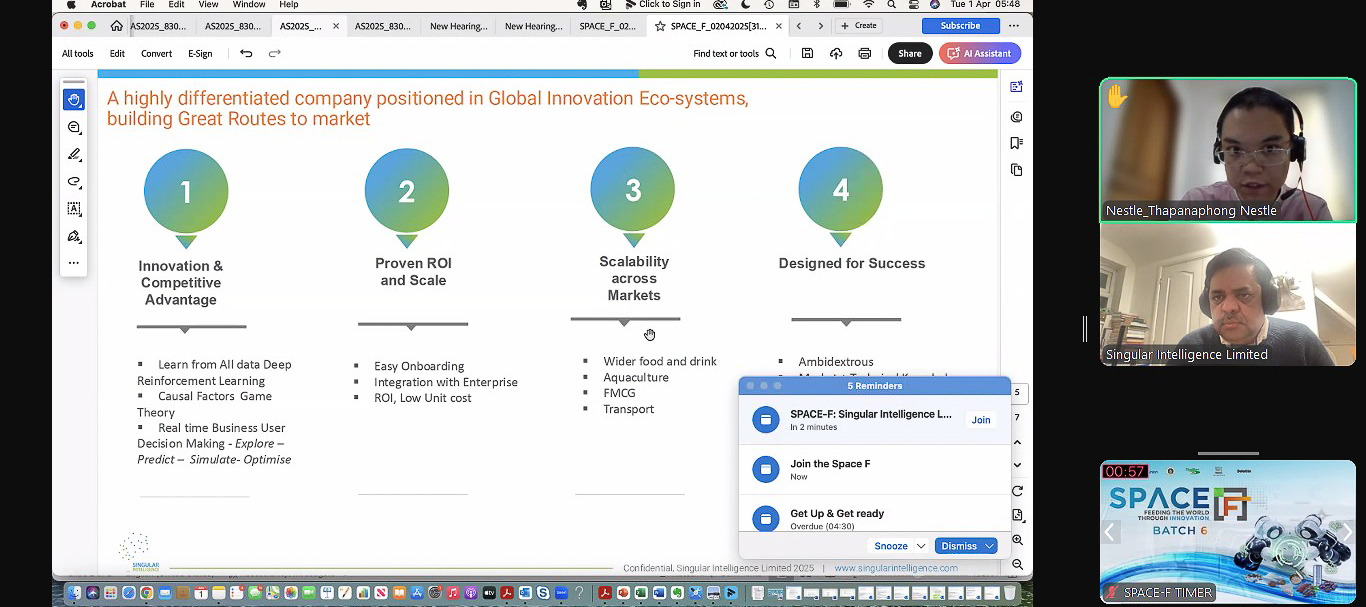The image size is (1366, 607).
Task: Switch to the New Hearing tab
Action: [458, 26]
